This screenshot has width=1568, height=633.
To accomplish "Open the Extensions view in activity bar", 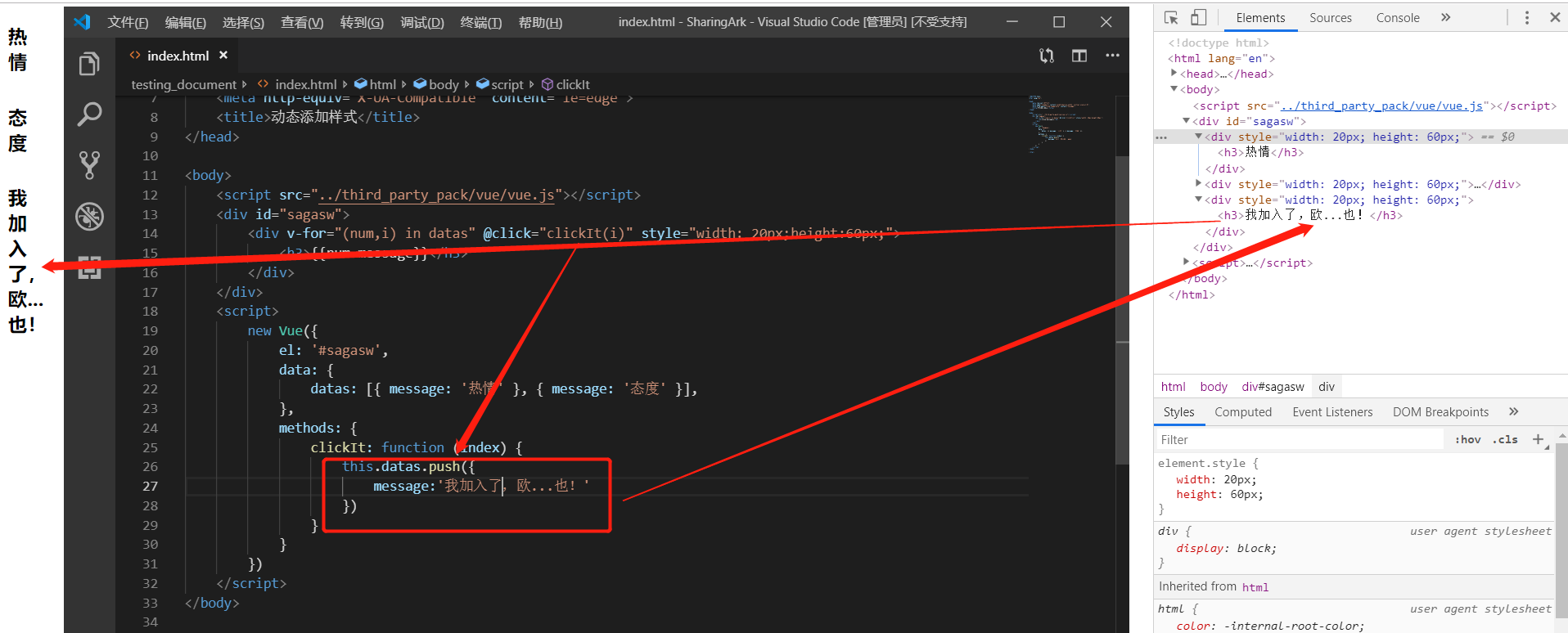I will pyautogui.click(x=89, y=267).
